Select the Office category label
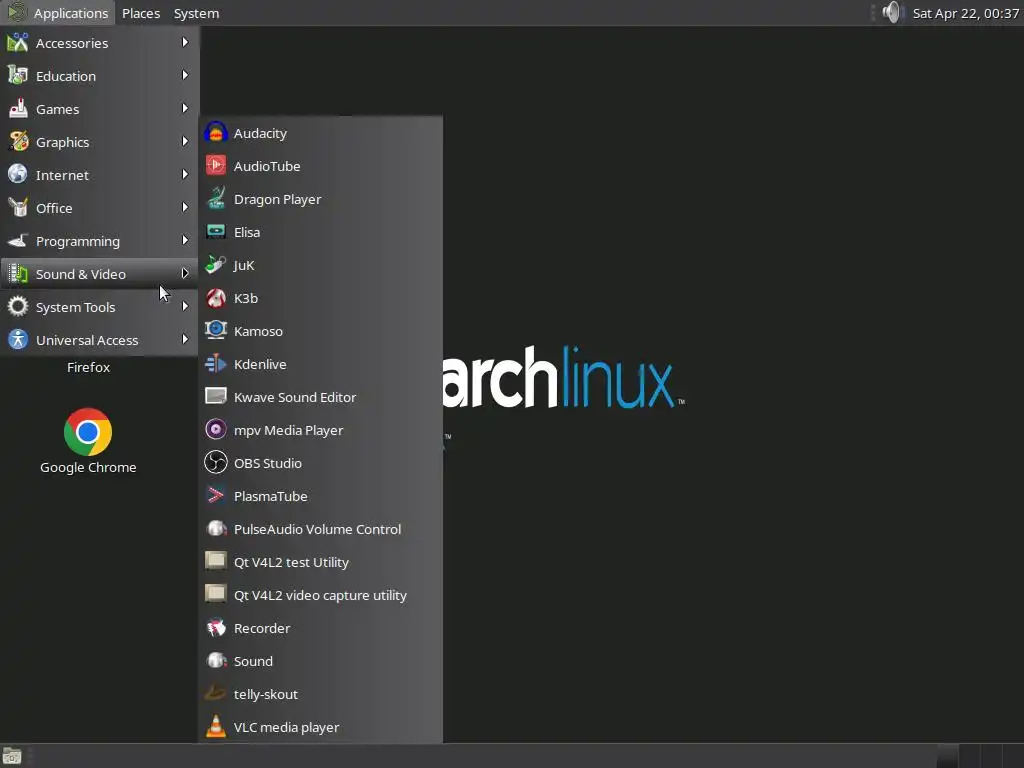 click(54, 208)
